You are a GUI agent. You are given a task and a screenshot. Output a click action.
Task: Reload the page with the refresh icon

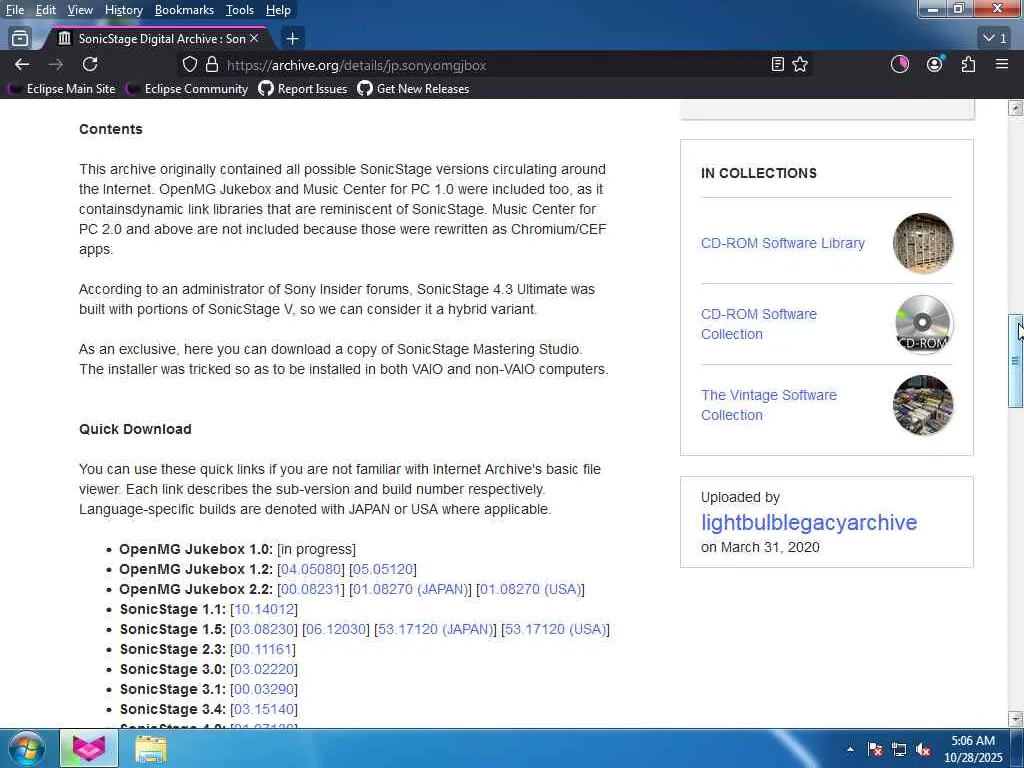coord(90,64)
